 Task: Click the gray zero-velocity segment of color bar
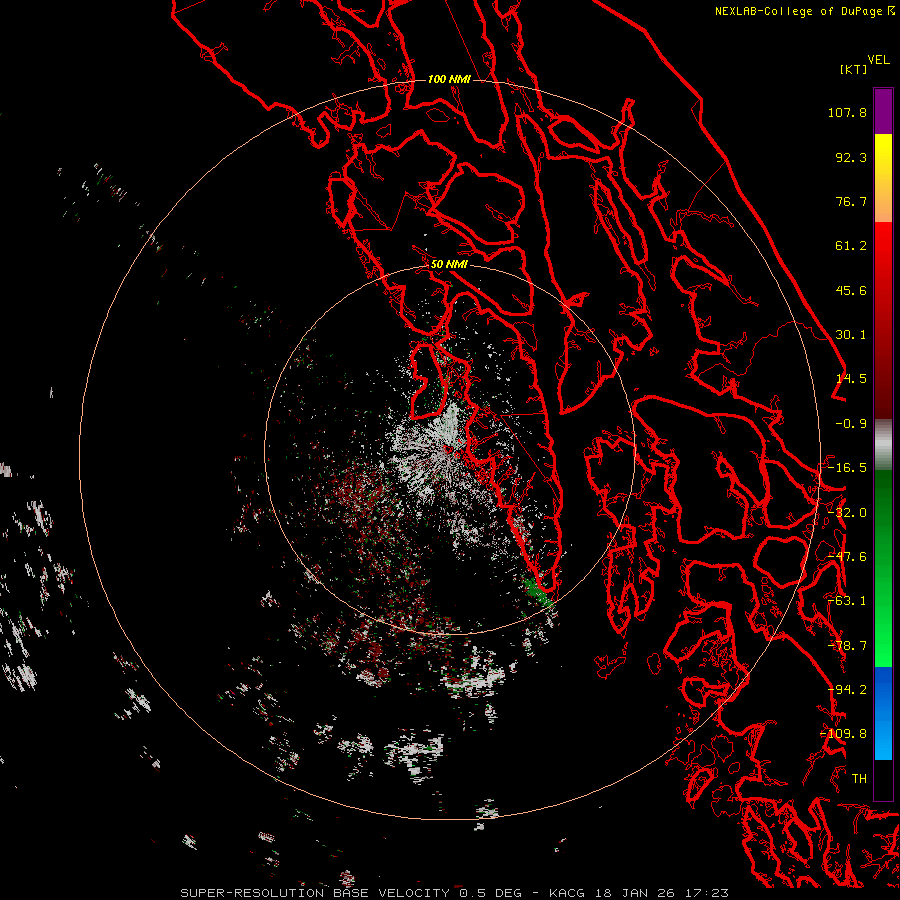point(883,444)
